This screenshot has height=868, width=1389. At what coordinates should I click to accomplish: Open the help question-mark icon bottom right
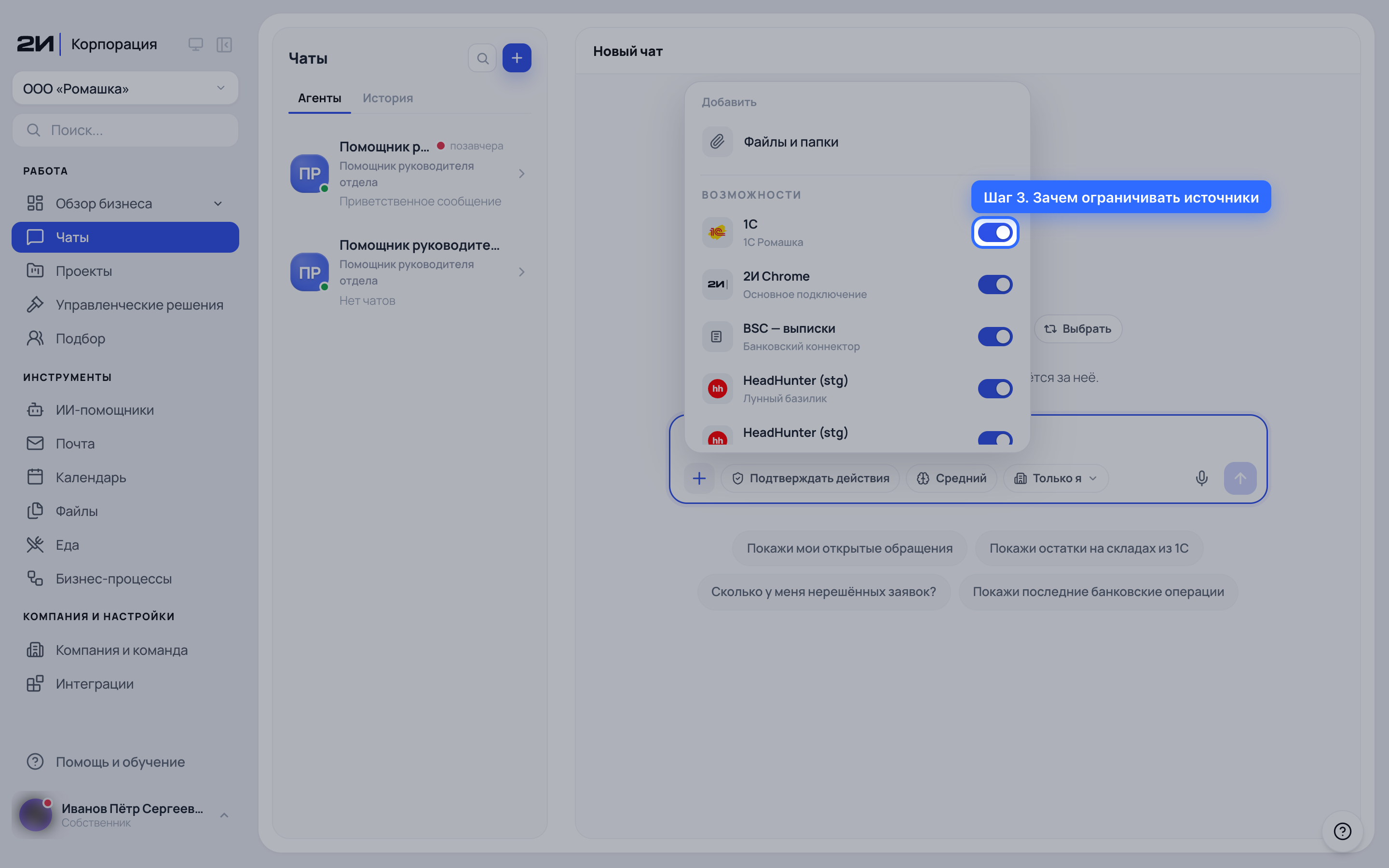point(1342,831)
